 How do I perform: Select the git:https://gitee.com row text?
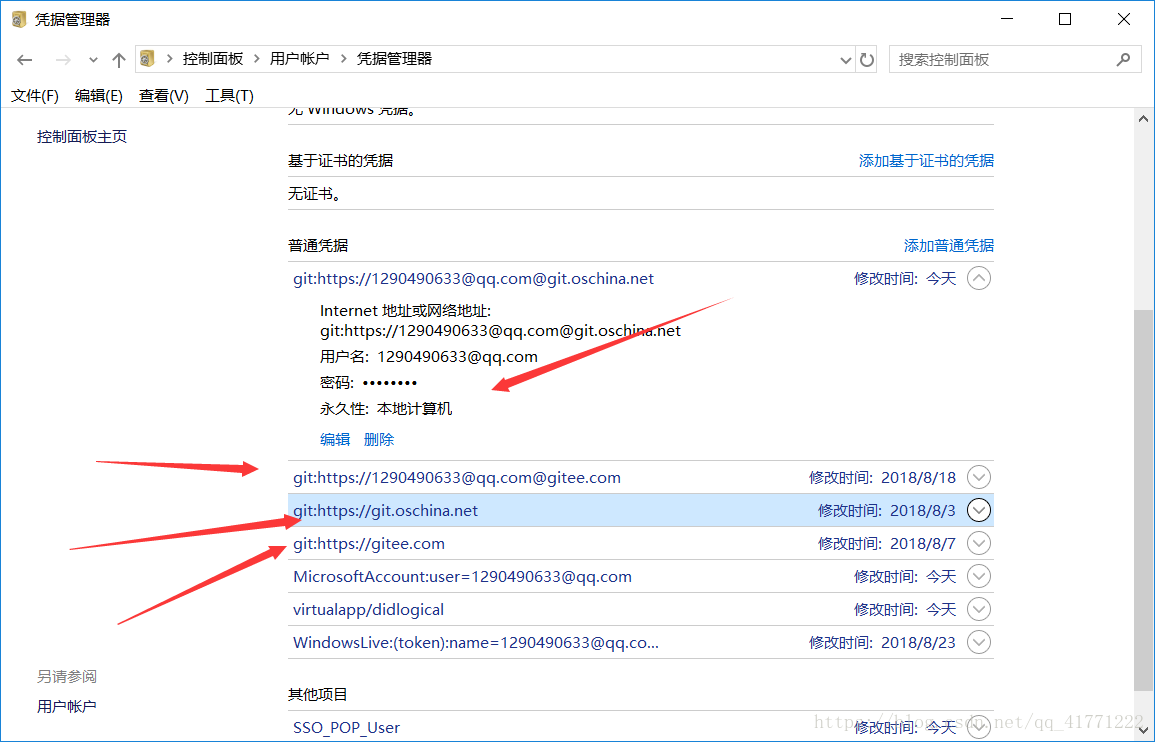[369, 544]
